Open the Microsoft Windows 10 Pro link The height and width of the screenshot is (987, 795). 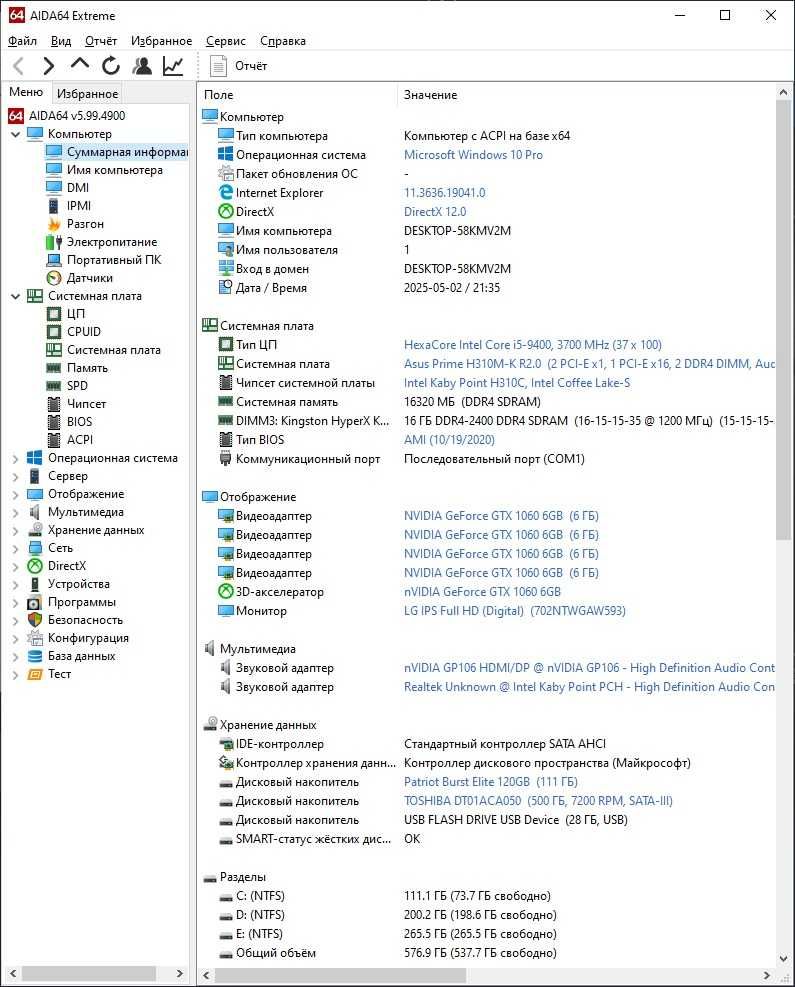(473, 155)
